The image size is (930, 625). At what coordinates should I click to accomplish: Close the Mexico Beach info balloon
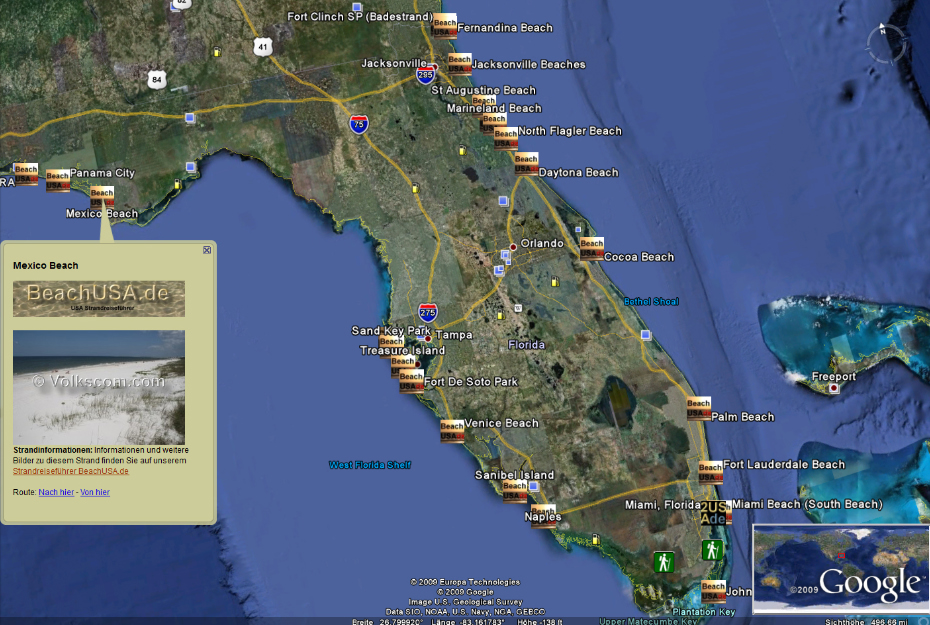[x=207, y=250]
